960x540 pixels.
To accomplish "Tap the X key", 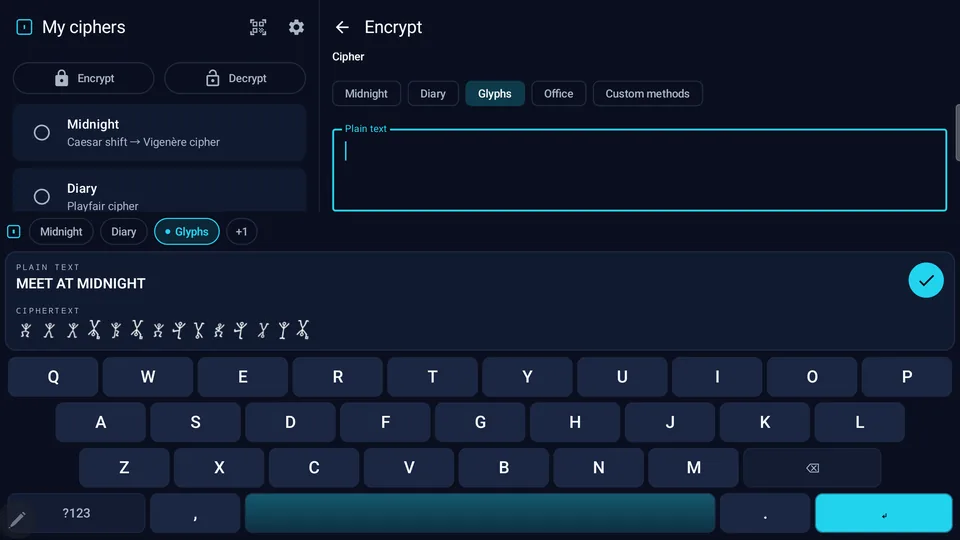I will pos(219,468).
